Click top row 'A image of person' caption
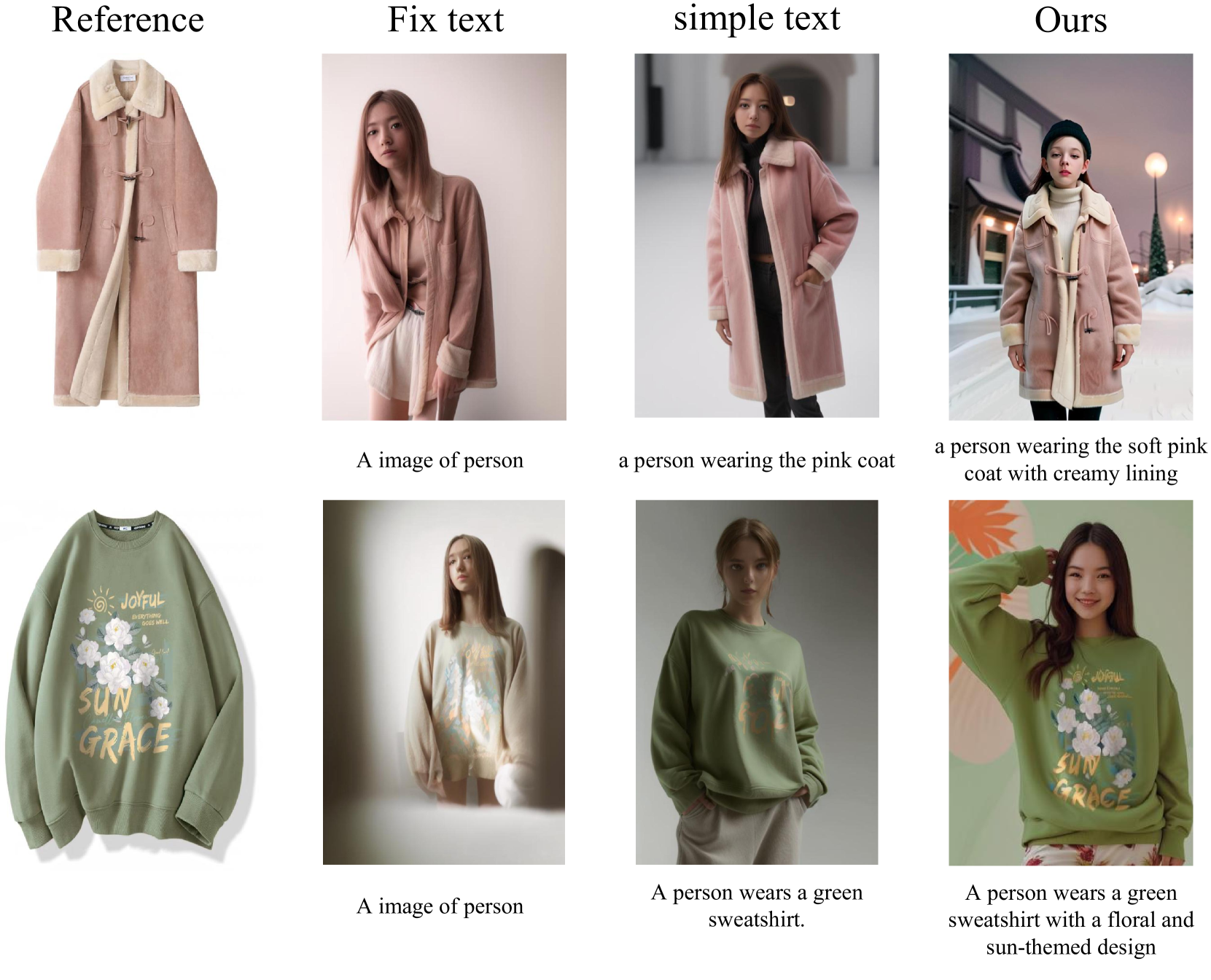Viewport: 1211px width, 980px height. (440, 460)
